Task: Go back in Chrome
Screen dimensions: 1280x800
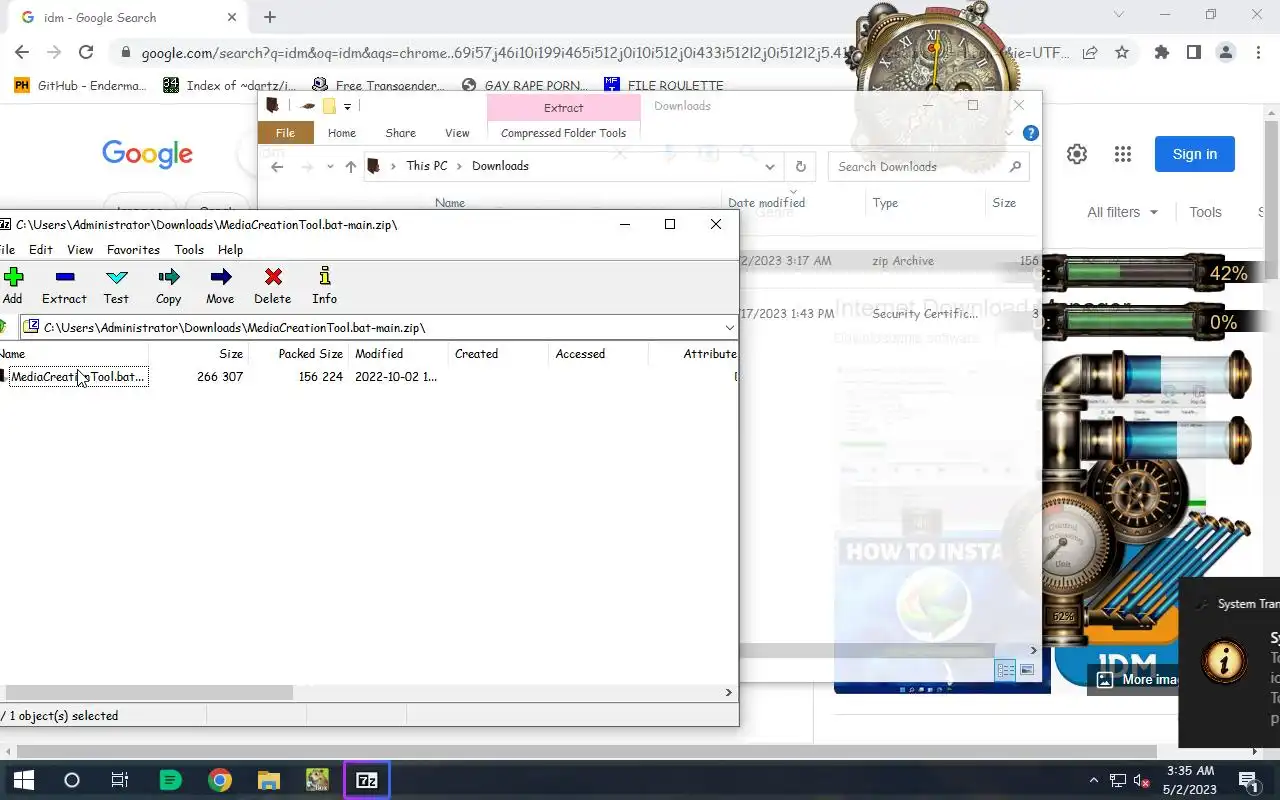Action: (x=22, y=52)
